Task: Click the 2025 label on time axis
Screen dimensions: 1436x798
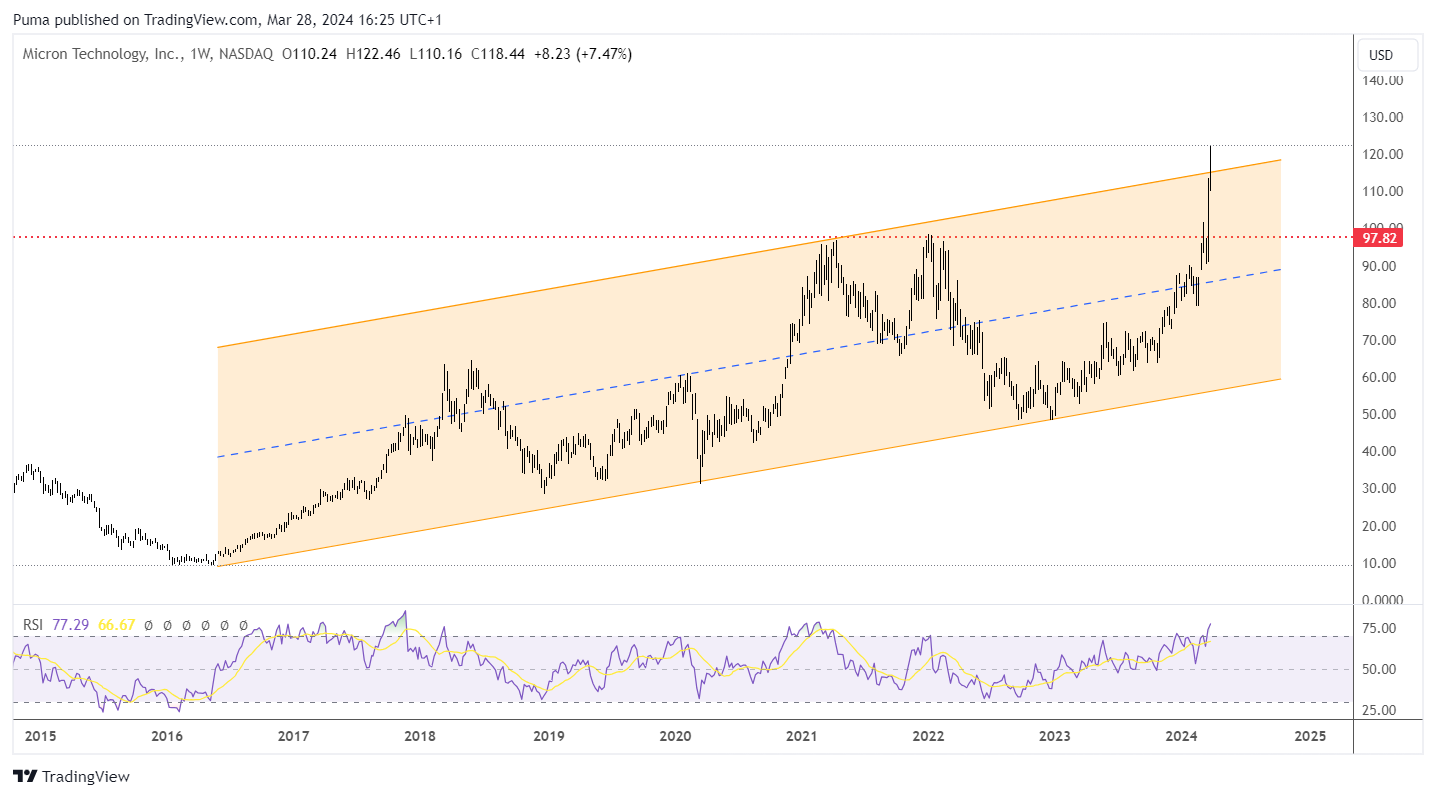Action: 1309,736
